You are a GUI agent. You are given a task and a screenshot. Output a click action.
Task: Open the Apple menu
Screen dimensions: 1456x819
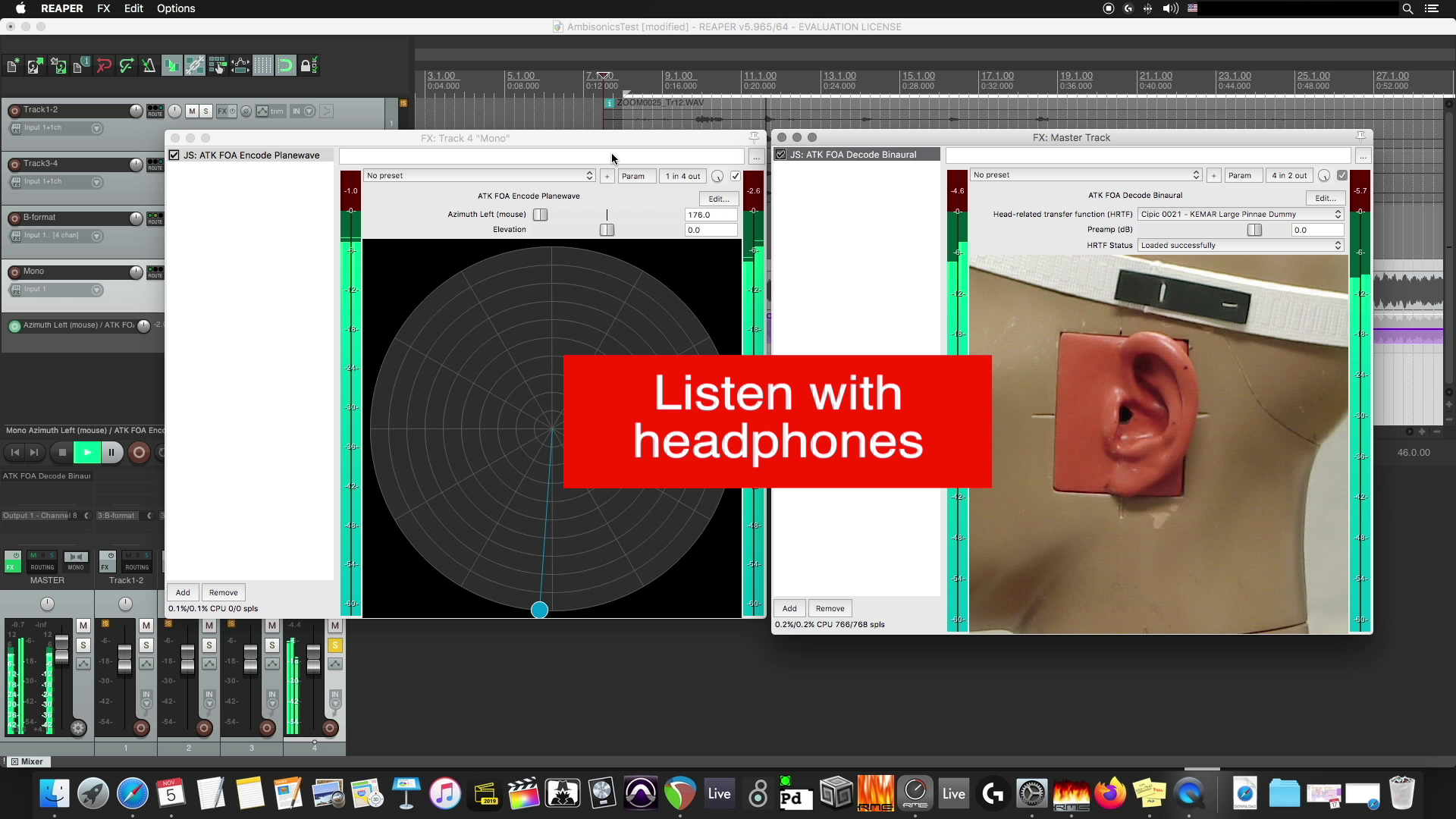pyautogui.click(x=20, y=8)
